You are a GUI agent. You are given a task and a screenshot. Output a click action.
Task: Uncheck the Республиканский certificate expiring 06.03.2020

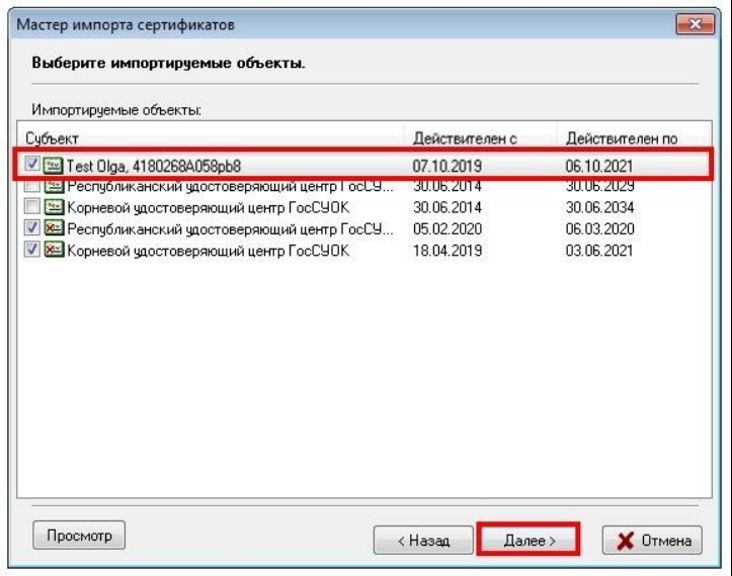[33, 229]
